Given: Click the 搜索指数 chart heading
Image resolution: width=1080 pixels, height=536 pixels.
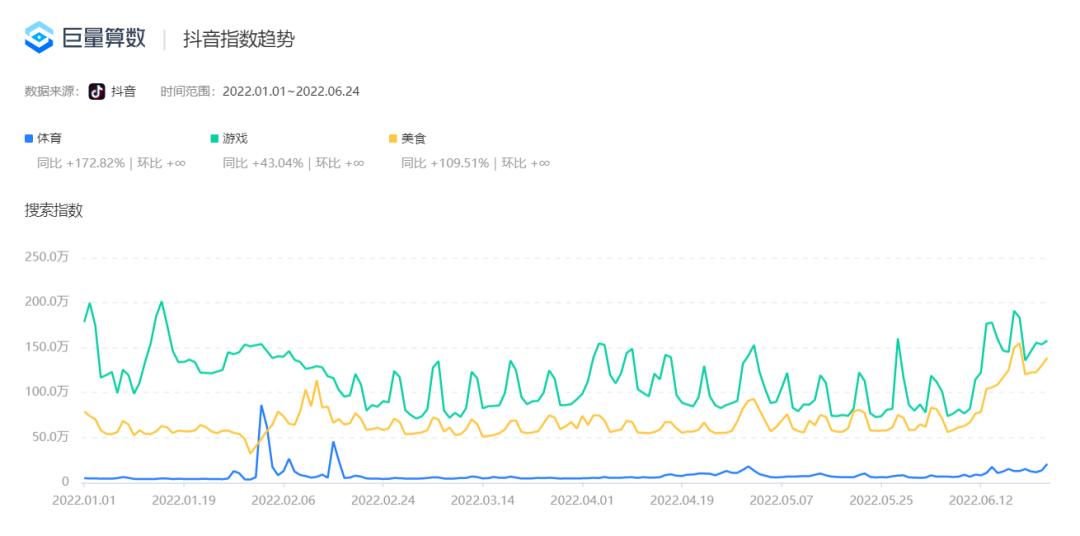Looking at the screenshot, I should (54, 211).
